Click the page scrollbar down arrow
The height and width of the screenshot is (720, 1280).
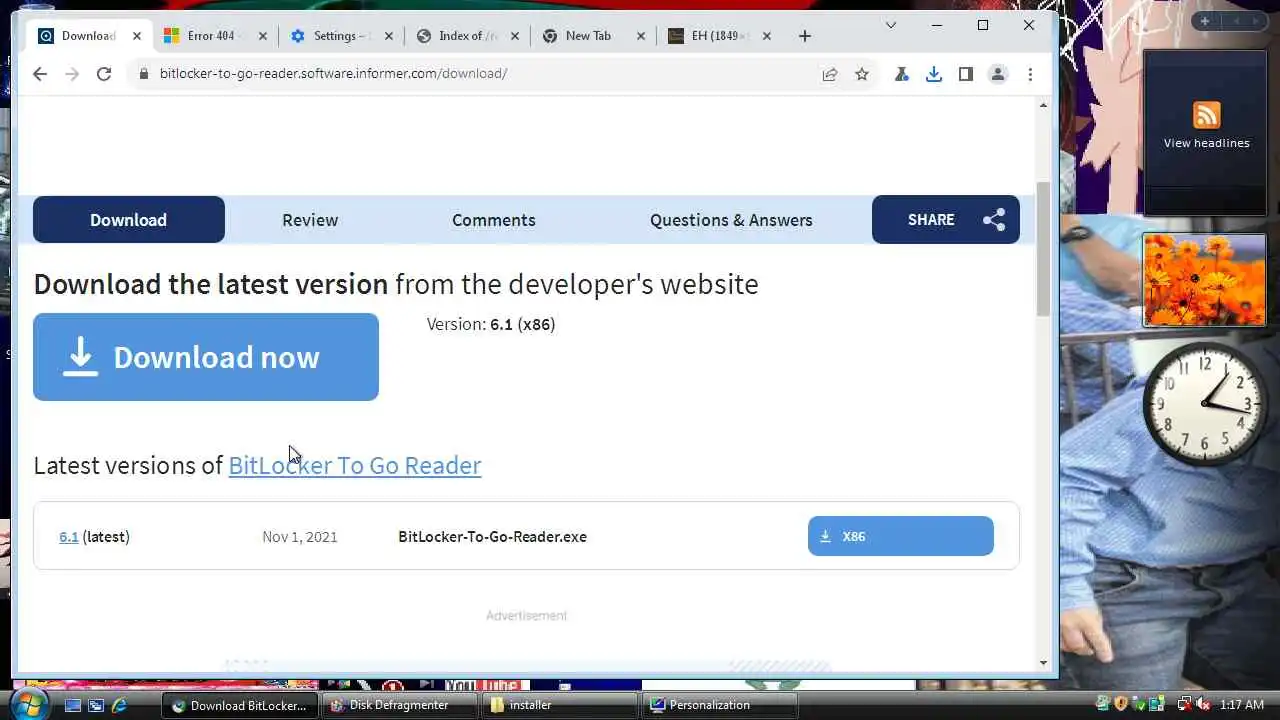tap(1043, 662)
